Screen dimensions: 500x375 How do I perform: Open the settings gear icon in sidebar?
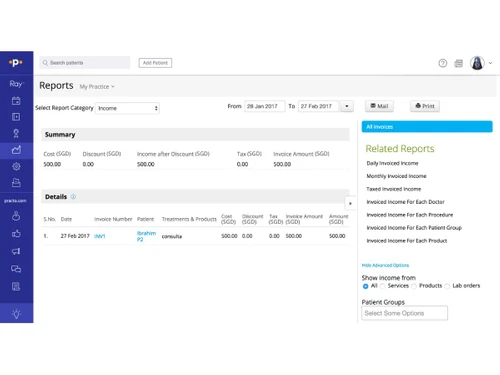pos(16,166)
